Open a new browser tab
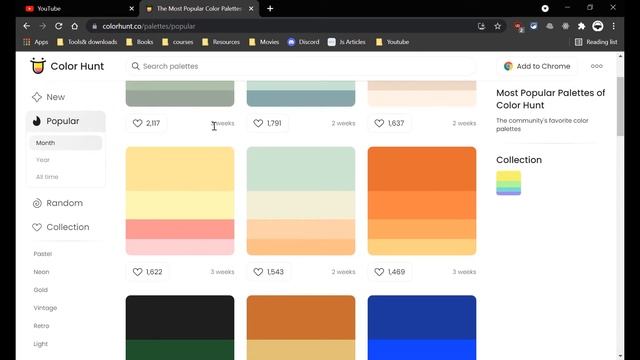Image resolution: width=640 pixels, height=360 pixels. [x=270, y=9]
